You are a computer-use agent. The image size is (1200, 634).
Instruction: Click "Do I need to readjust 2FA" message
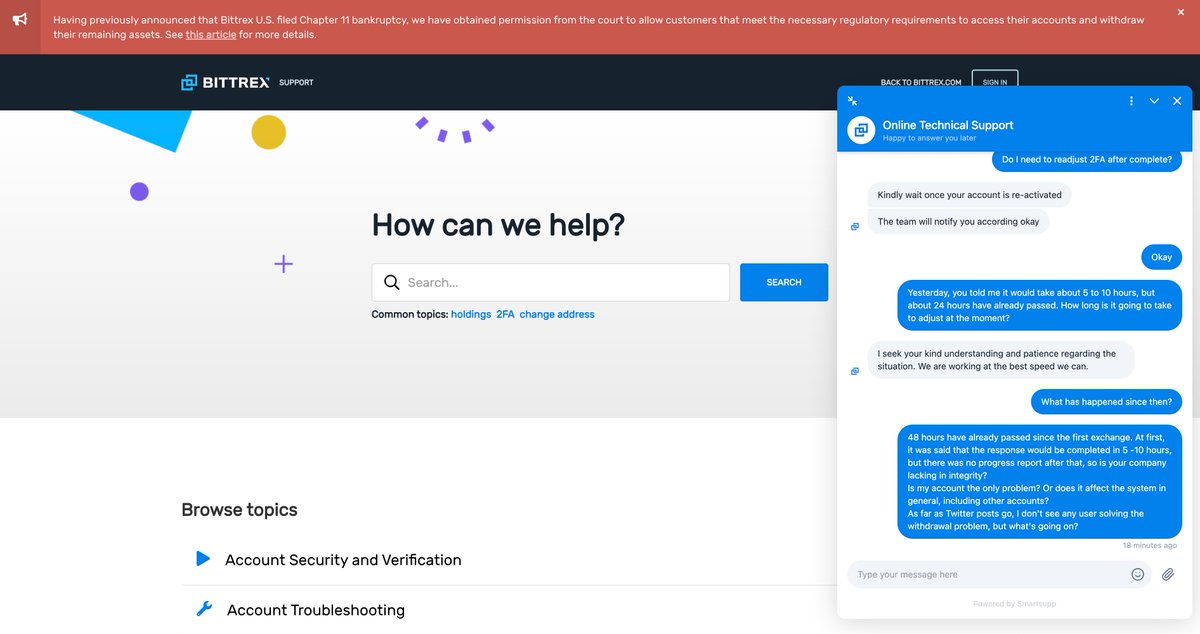pos(1086,160)
